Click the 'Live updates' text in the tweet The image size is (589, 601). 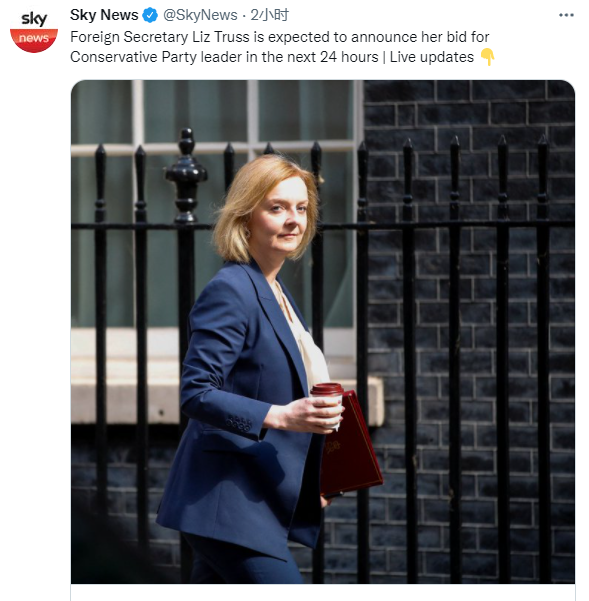431,57
